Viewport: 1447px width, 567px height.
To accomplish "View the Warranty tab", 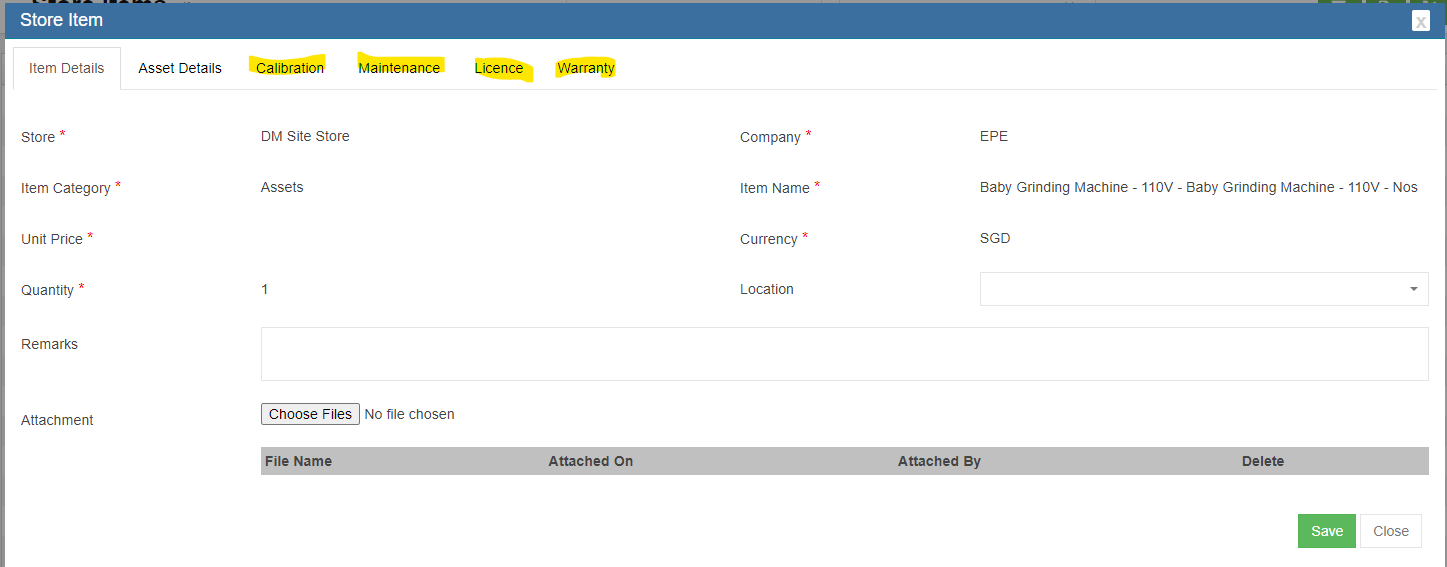I will click(x=586, y=68).
